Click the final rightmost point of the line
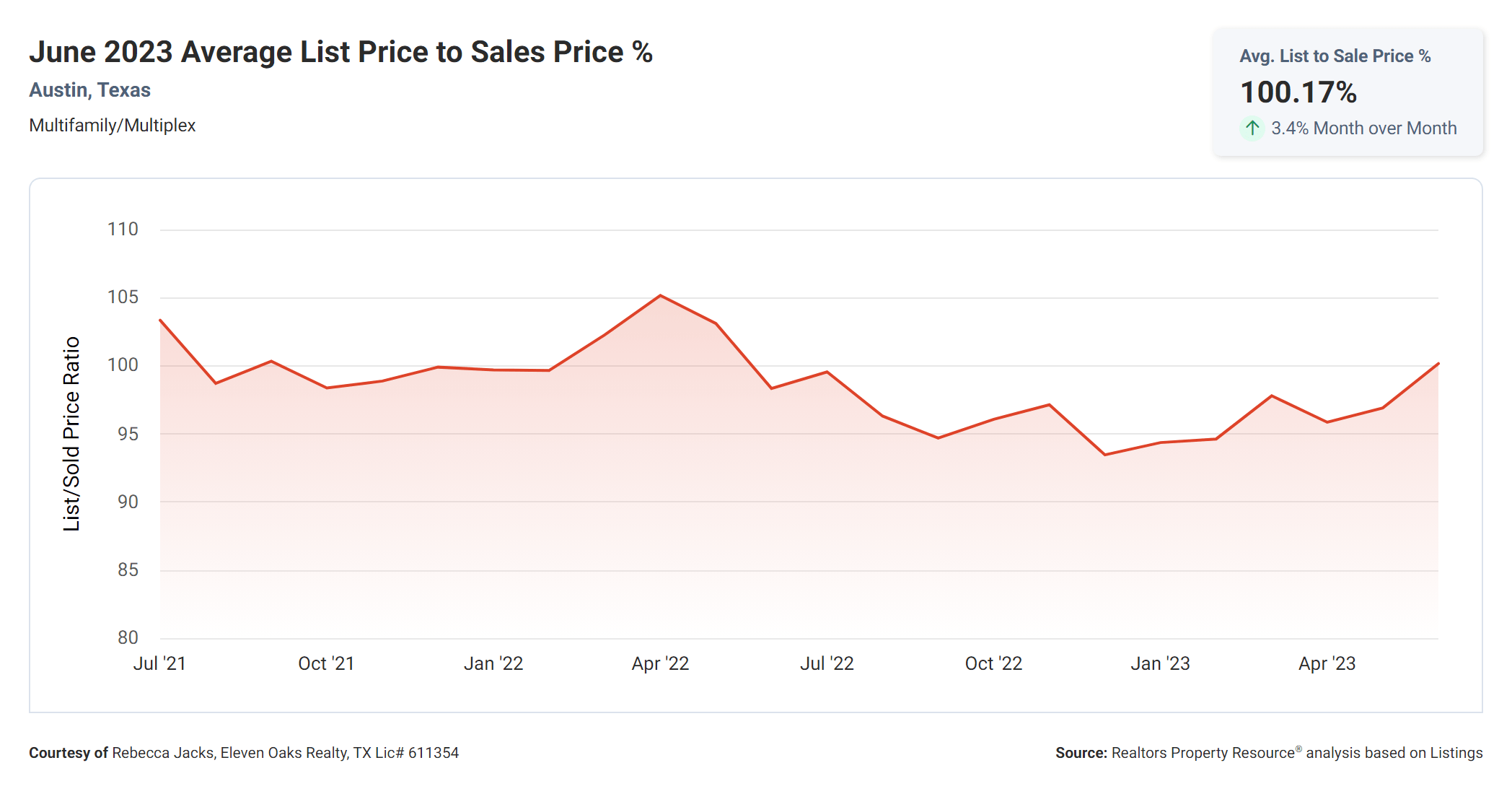 click(1438, 364)
